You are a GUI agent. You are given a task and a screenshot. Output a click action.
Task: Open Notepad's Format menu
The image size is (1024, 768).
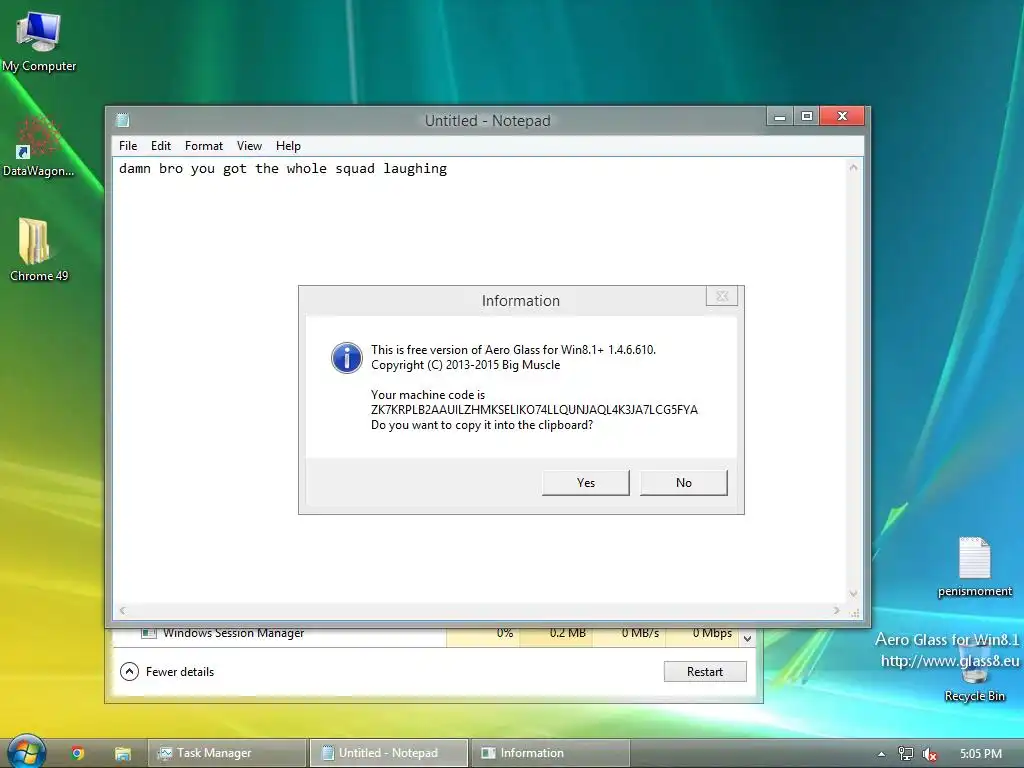(204, 146)
